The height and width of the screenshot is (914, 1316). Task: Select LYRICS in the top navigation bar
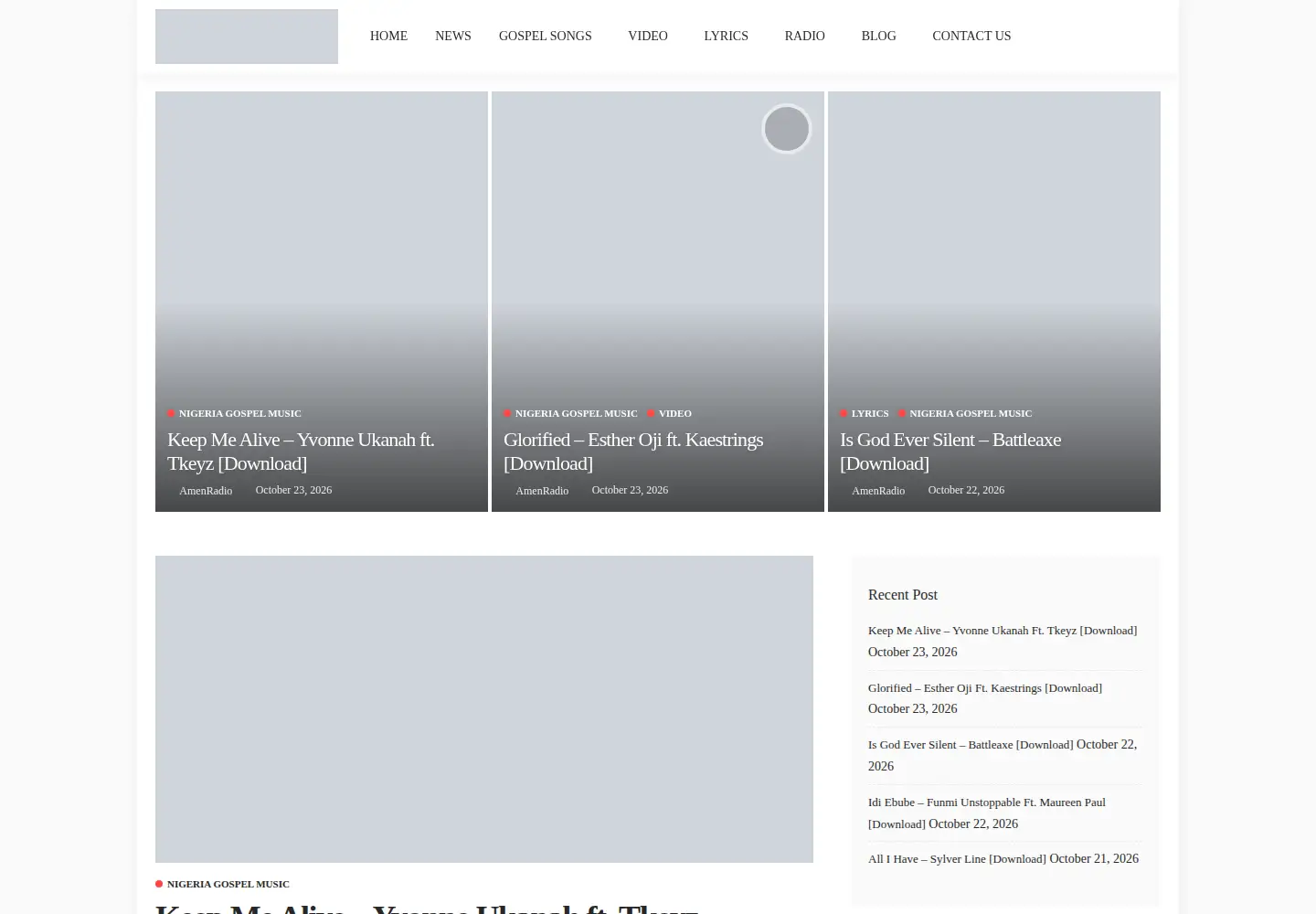727,37
